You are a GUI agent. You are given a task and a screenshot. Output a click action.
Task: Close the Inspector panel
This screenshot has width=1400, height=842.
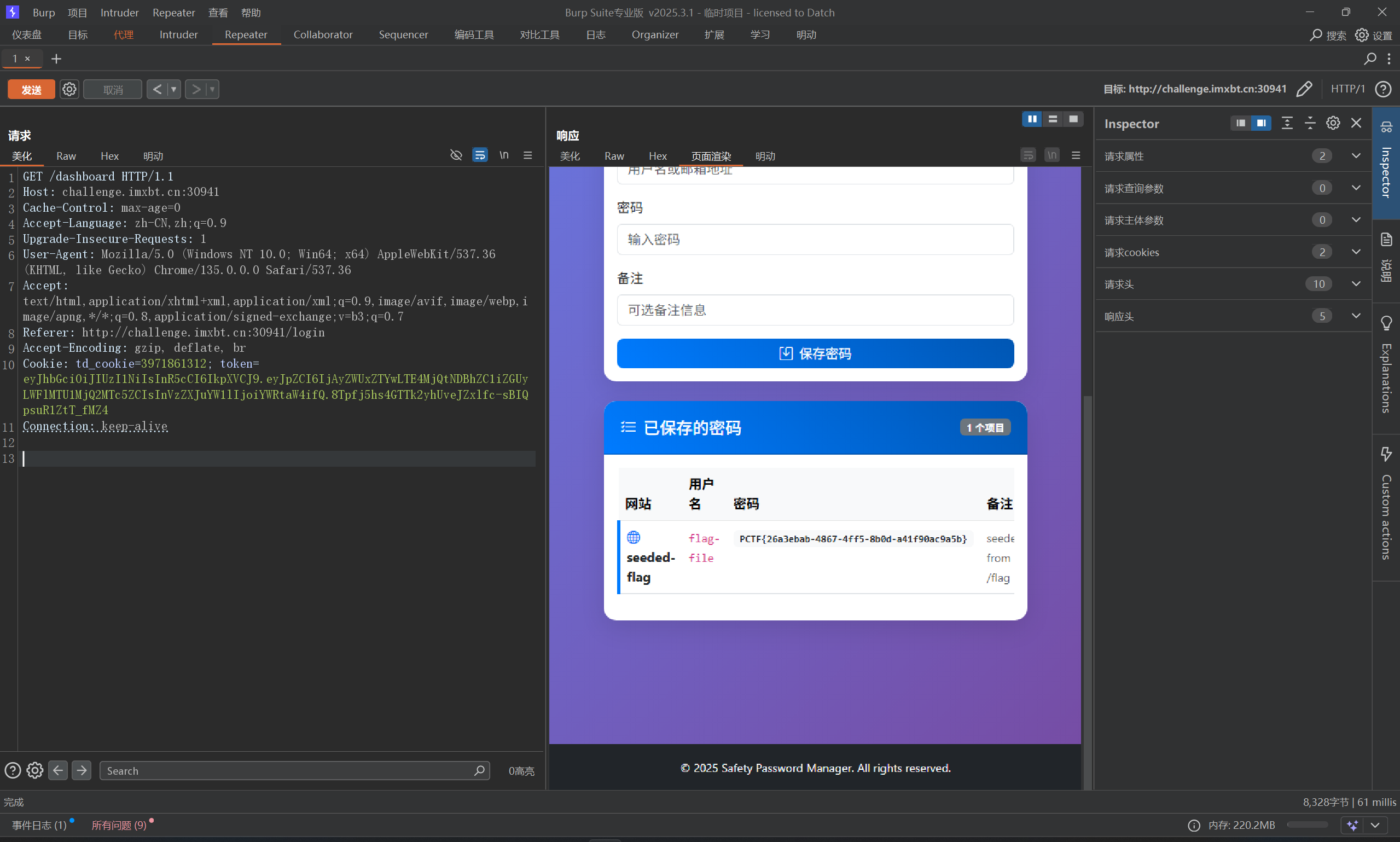(1356, 123)
